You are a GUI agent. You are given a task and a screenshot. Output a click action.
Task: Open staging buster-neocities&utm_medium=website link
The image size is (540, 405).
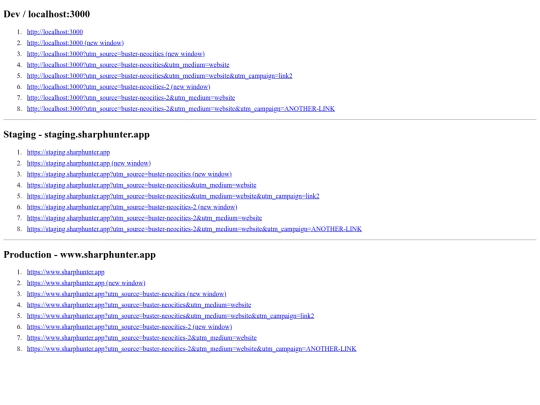[142, 185]
